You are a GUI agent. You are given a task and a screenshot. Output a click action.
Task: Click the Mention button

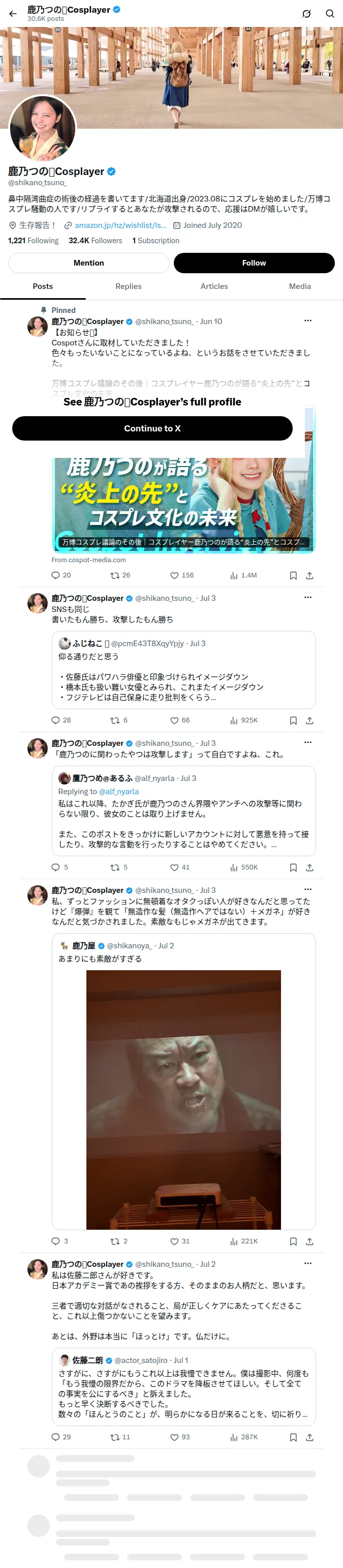(x=89, y=263)
